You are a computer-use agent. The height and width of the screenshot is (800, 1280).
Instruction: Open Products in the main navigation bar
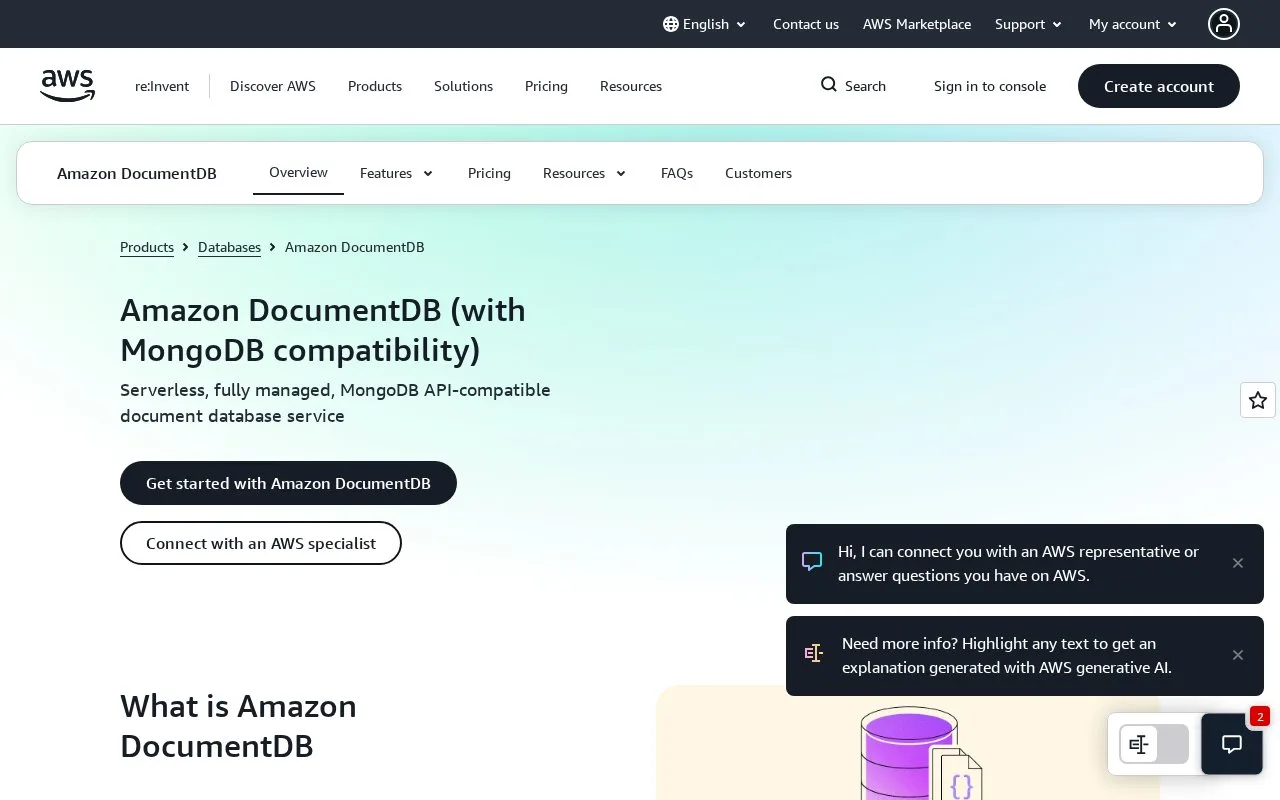click(375, 86)
